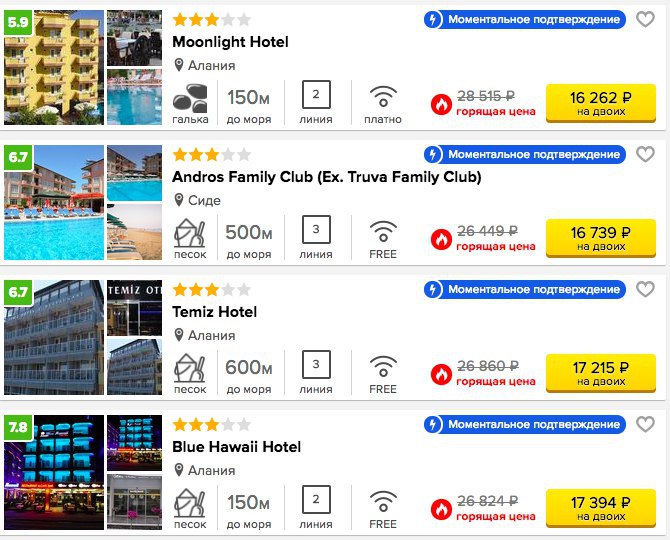The height and width of the screenshot is (540, 670).
Task: Select the 16 739 ₽ Andros price button
Action: pyautogui.click(x=601, y=238)
